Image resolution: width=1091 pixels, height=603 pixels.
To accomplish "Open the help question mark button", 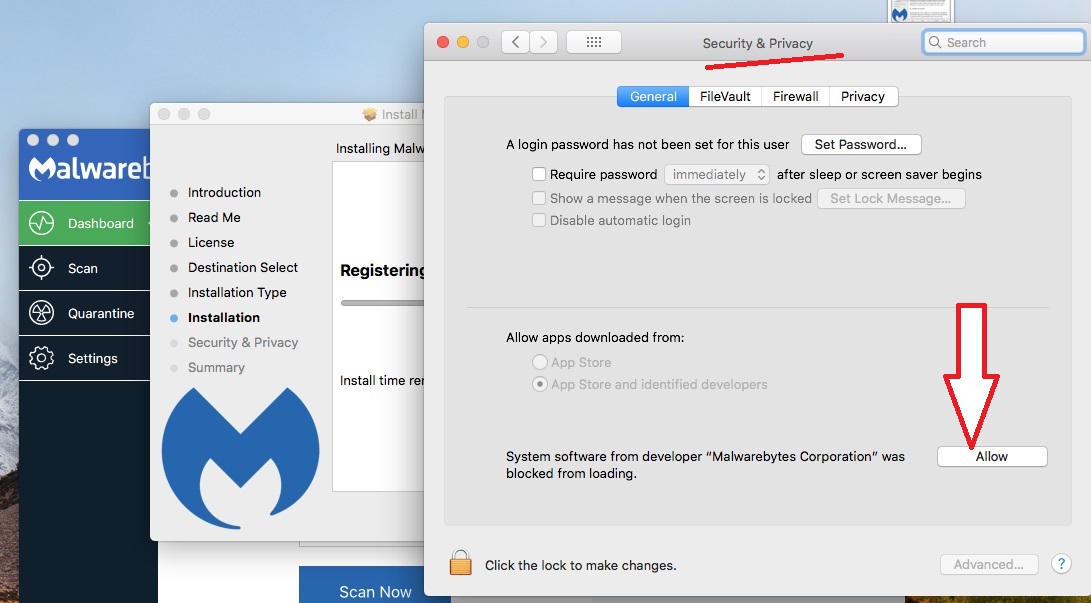I will 1061,564.
